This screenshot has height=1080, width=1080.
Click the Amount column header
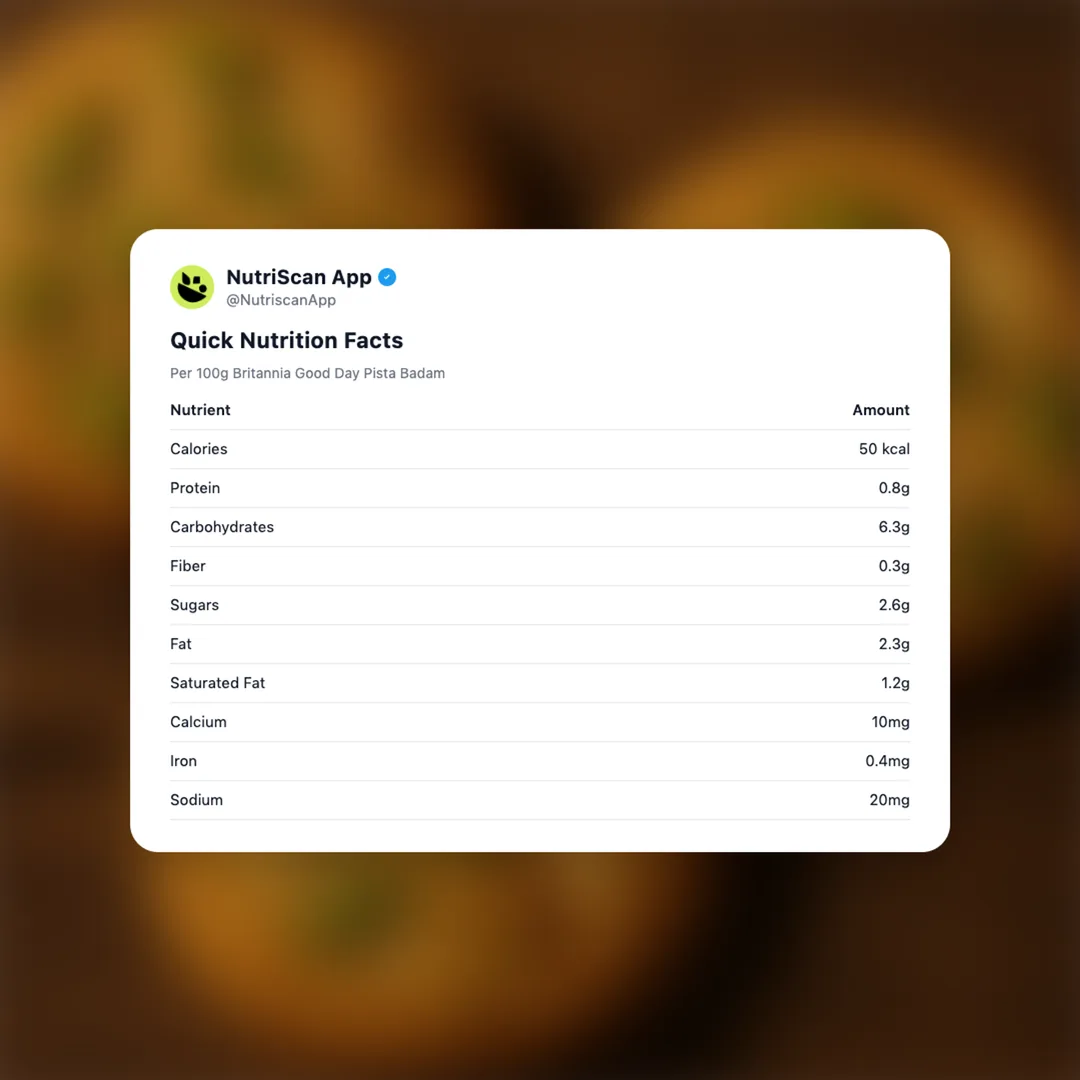880,410
